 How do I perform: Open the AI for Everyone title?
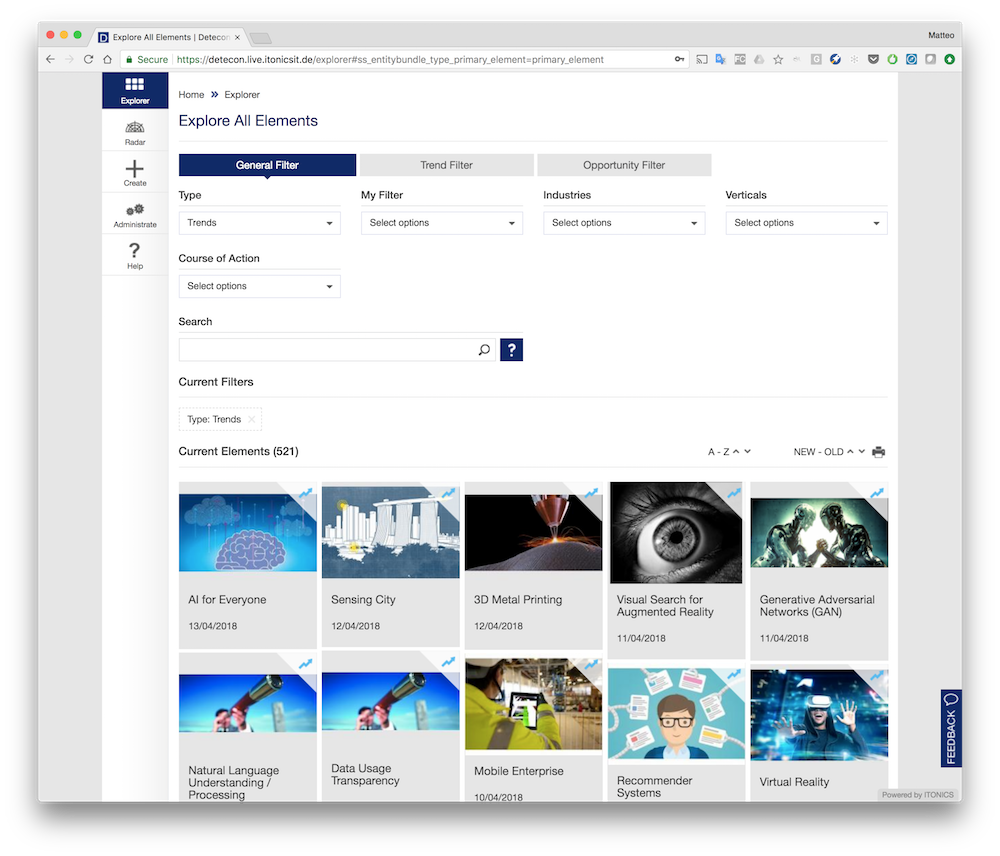tap(227, 600)
